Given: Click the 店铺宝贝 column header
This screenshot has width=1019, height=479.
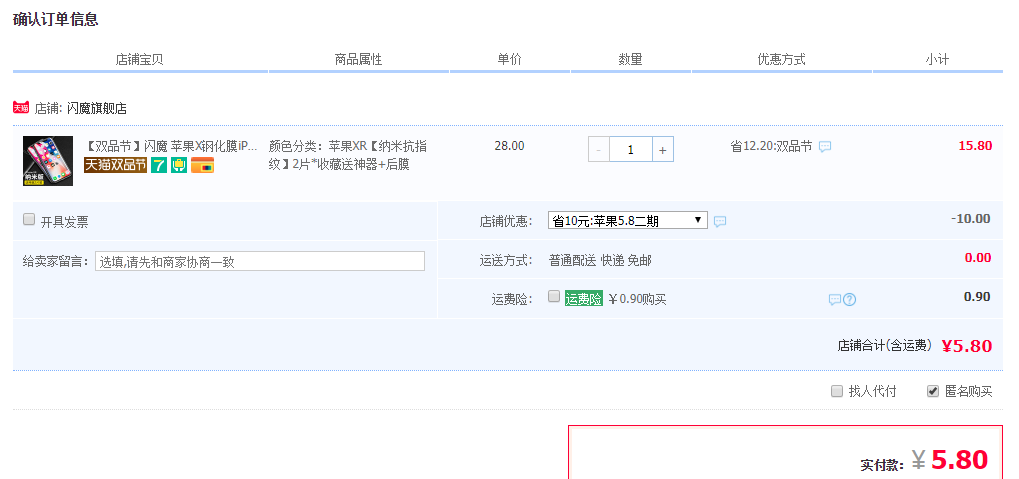Looking at the screenshot, I should click(139, 60).
